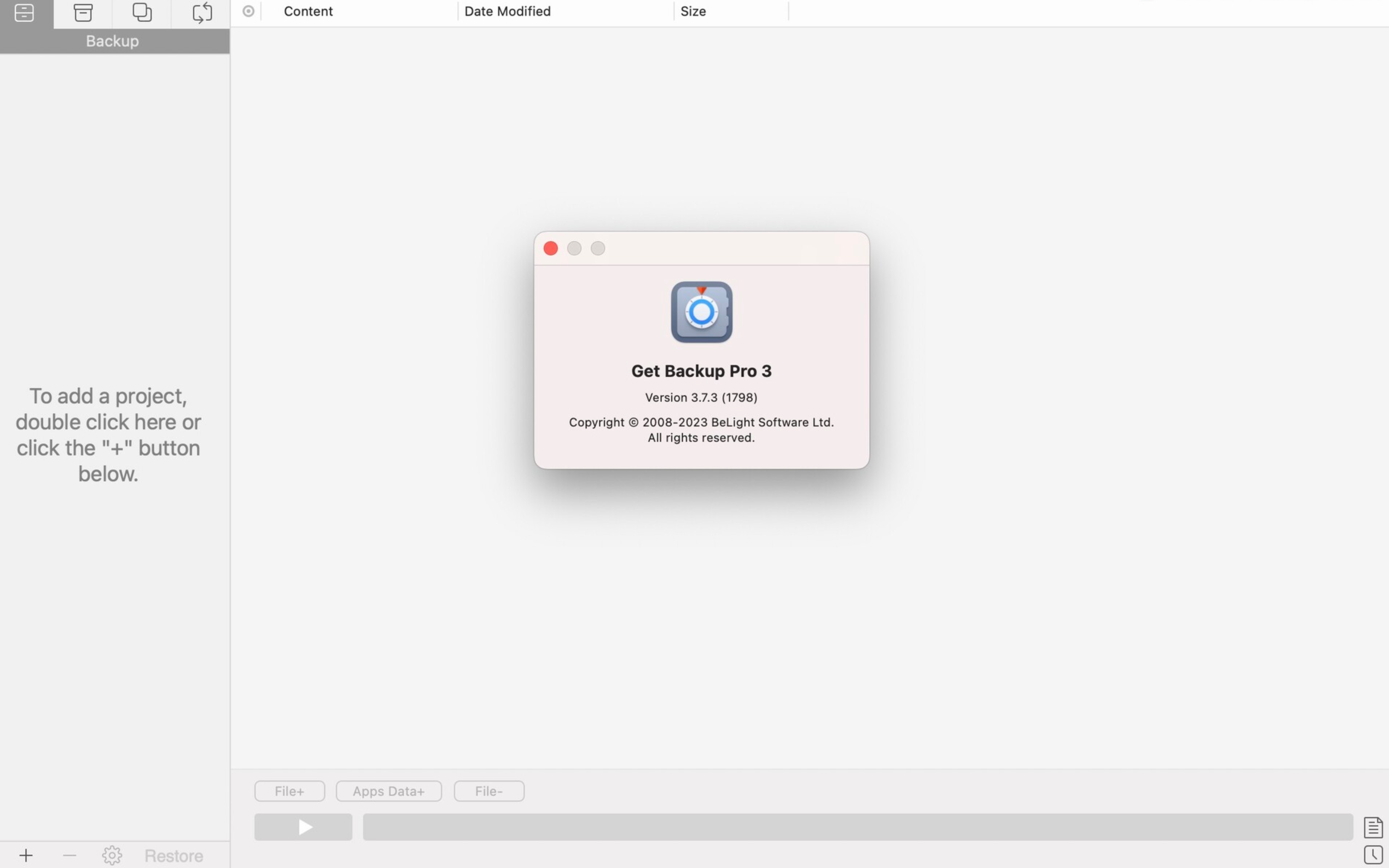Sort by Date Modified column

pyautogui.click(x=508, y=11)
